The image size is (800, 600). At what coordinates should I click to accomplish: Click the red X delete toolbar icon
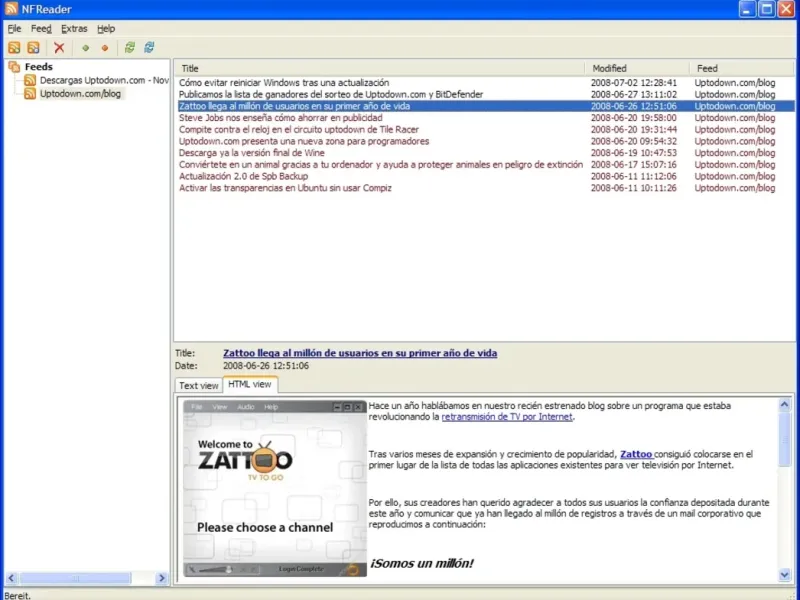click(59, 48)
